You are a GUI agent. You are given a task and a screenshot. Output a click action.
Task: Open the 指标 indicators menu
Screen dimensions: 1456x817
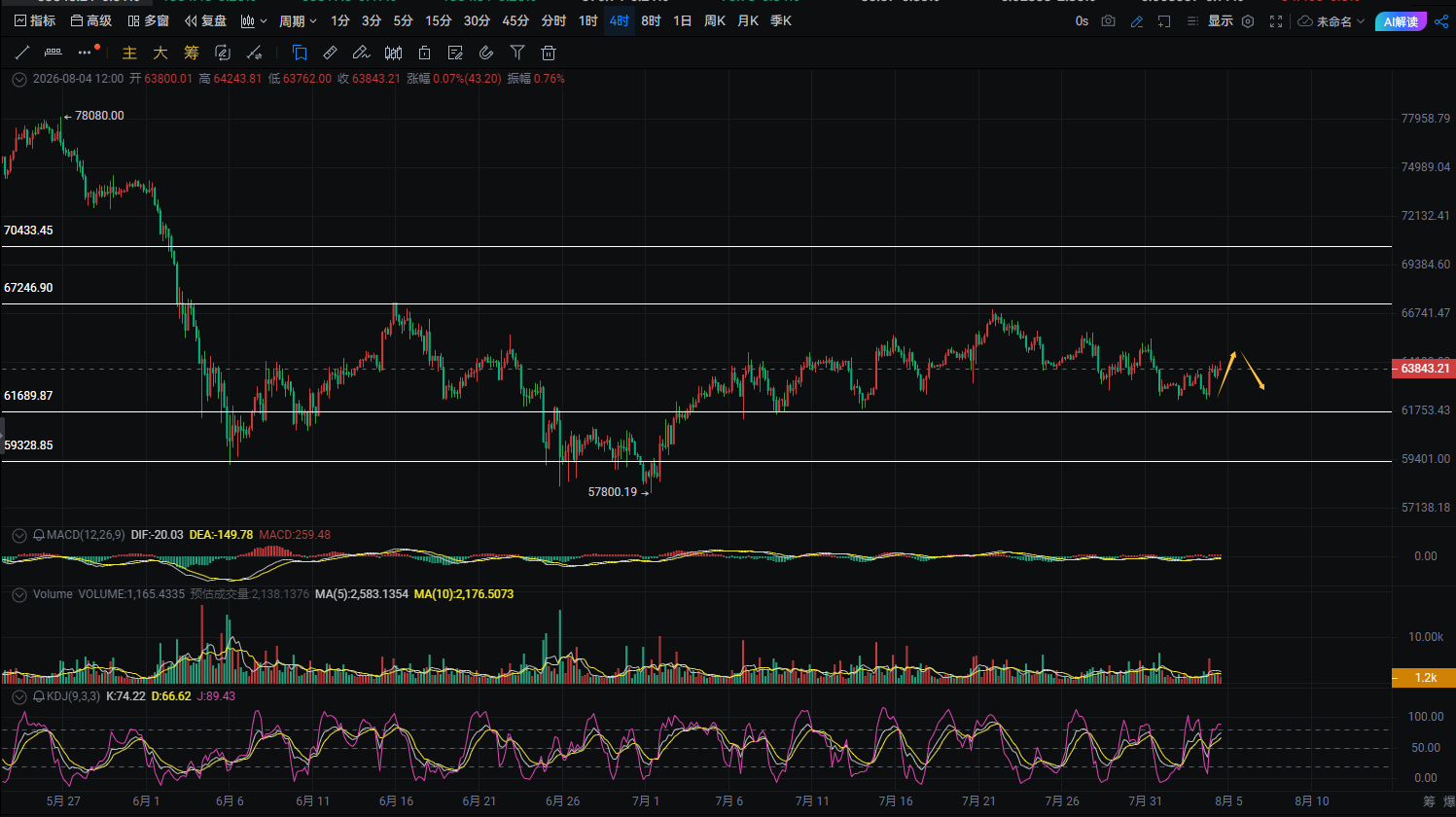coord(35,20)
